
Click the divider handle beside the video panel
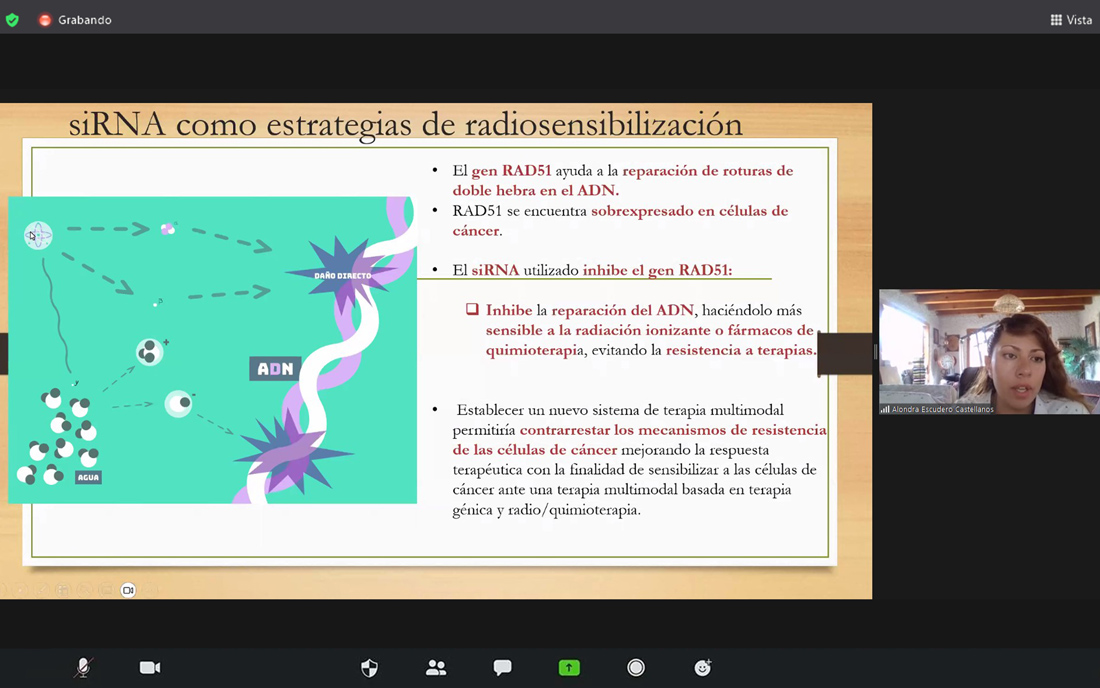(x=875, y=351)
